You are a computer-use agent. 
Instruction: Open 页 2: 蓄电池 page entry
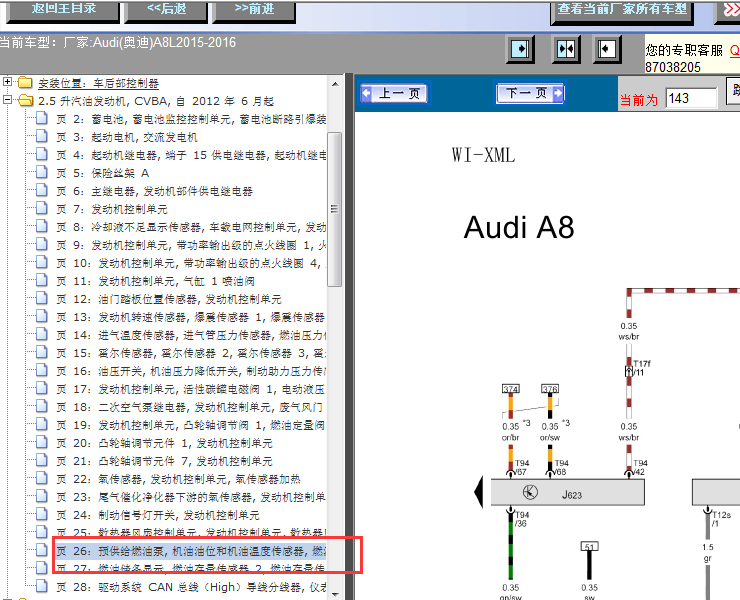pos(191,119)
